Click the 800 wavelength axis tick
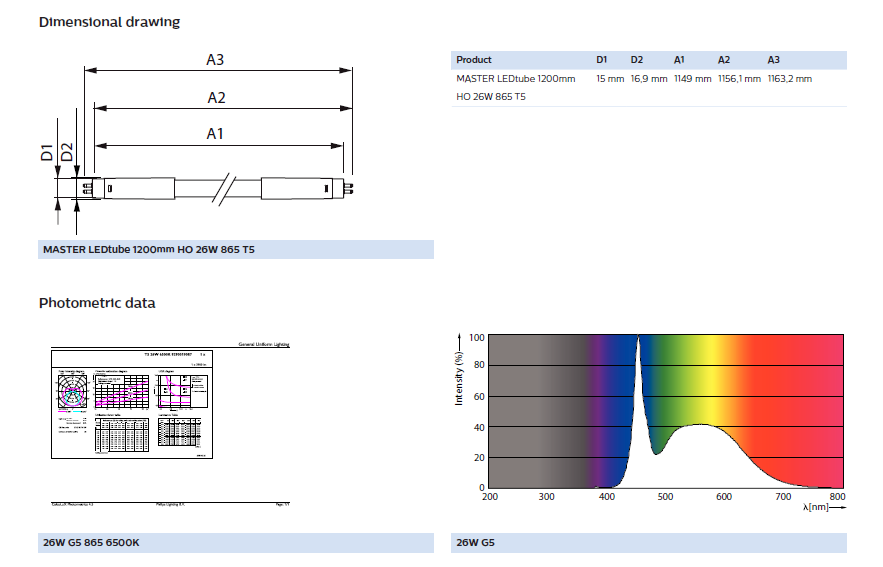The image size is (883, 567). 837,497
